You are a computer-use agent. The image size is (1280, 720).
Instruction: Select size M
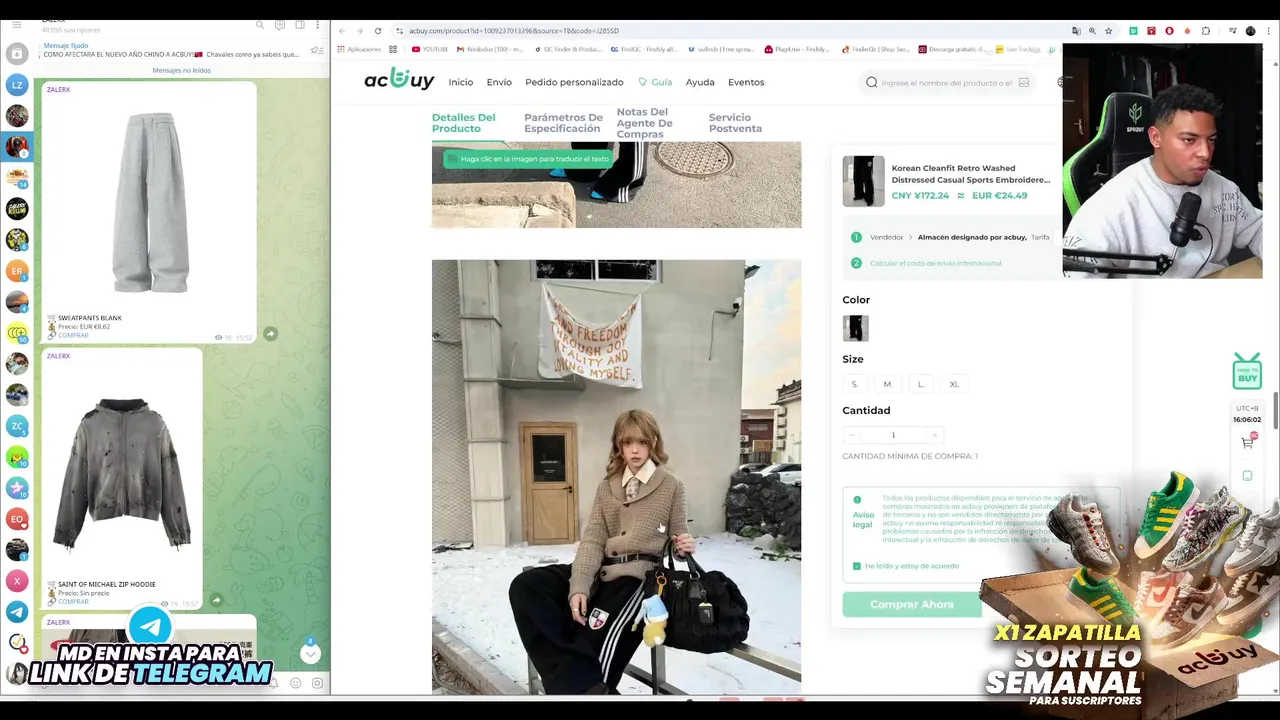[887, 384]
